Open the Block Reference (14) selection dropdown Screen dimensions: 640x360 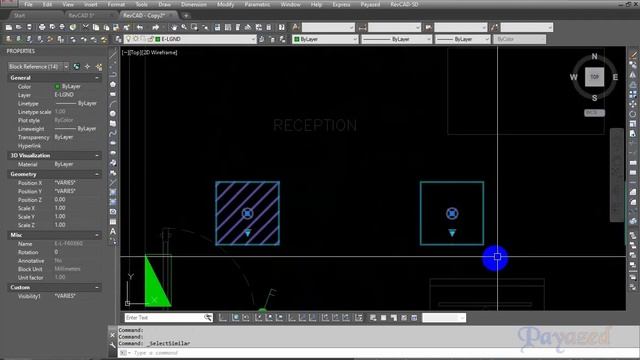pyautogui.click(x=66, y=67)
